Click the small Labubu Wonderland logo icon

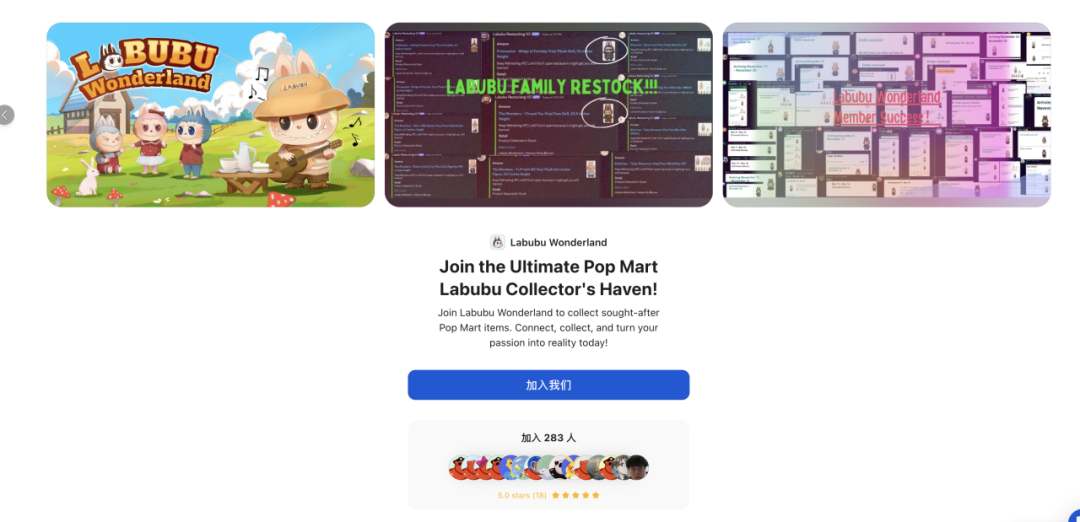(x=497, y=242)
